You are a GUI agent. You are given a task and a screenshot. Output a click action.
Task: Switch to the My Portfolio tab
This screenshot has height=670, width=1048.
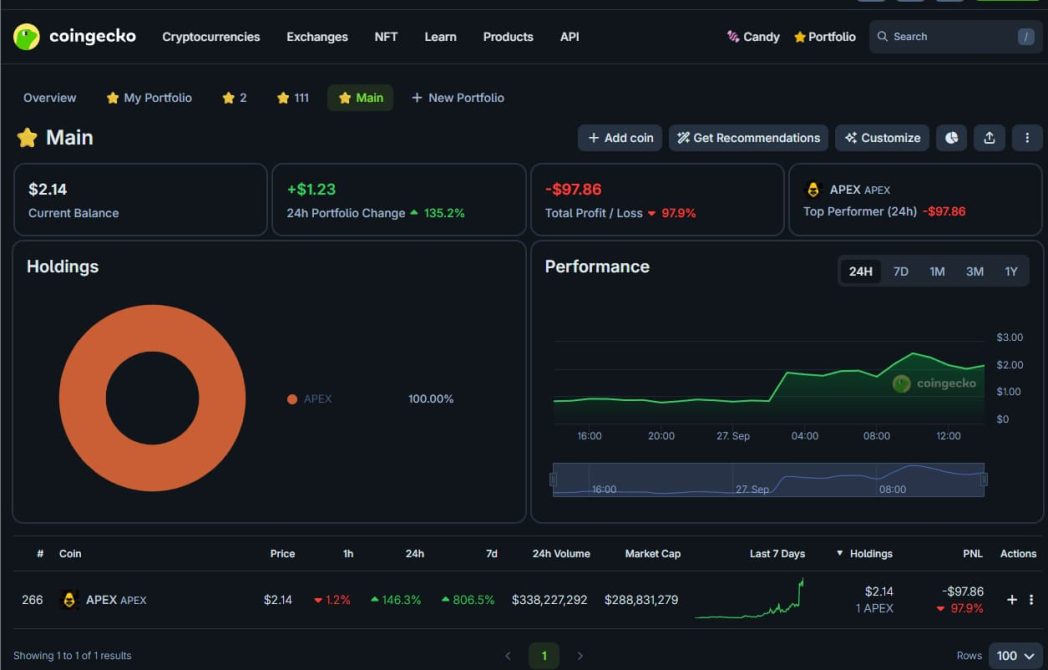149,98
